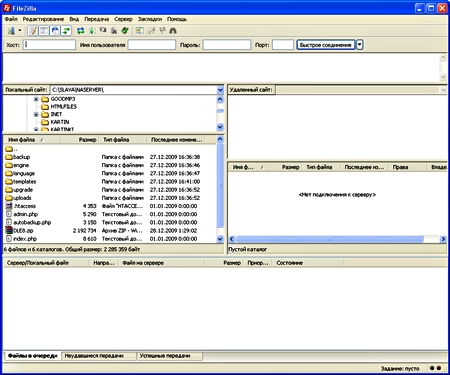
Task: Toggle the remote directory tree display
Action: pyautogui.click(x=55, y=31)
